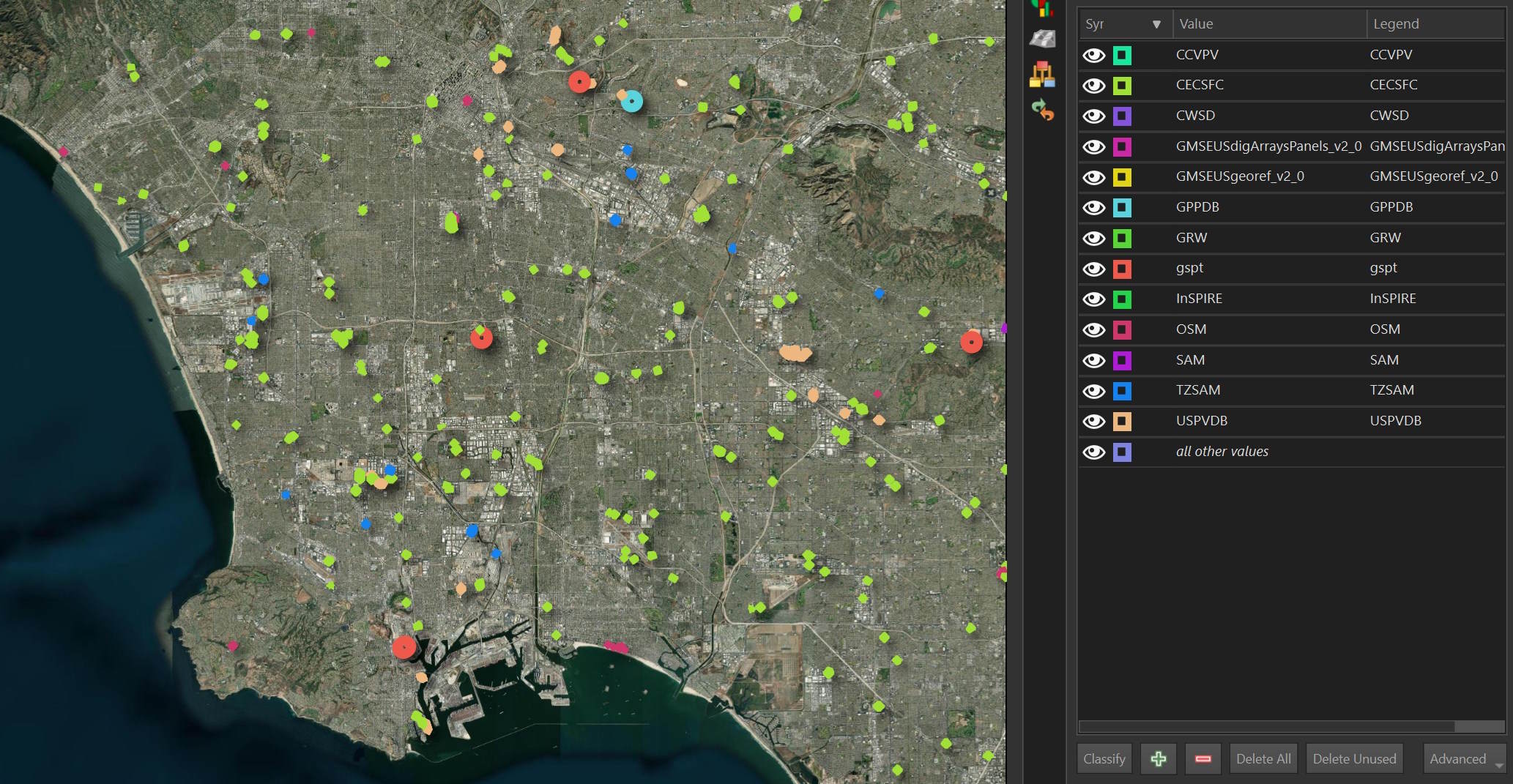Click the gspt red symbol icon
1513x784 pixels.
1121,269
